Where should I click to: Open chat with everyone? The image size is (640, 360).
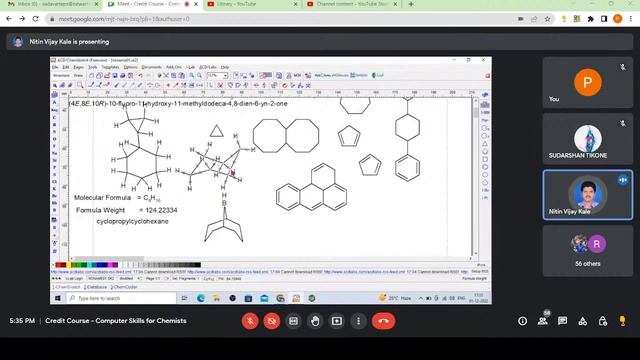click(562, 321)
